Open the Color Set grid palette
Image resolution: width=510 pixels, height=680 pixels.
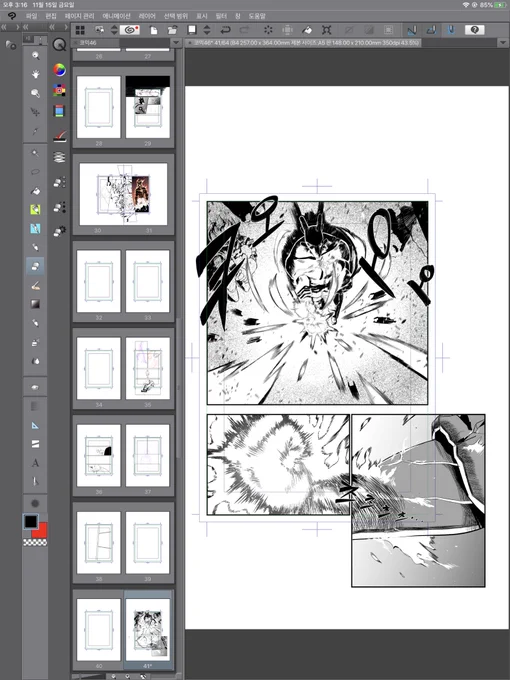pyautogui.click(x=59, y=90)
